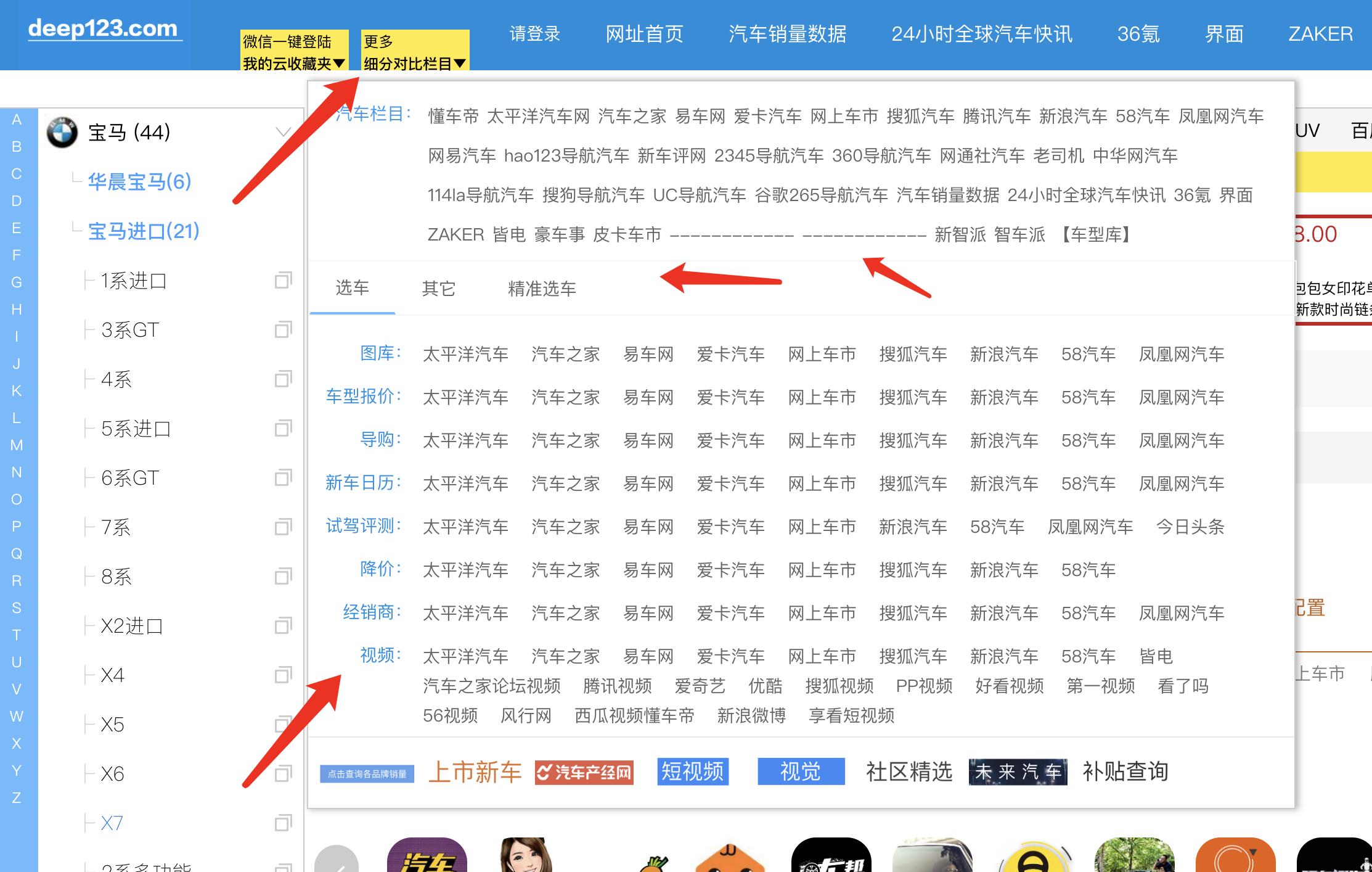Expand the 我的云收藏夹 dropdown

291,62
